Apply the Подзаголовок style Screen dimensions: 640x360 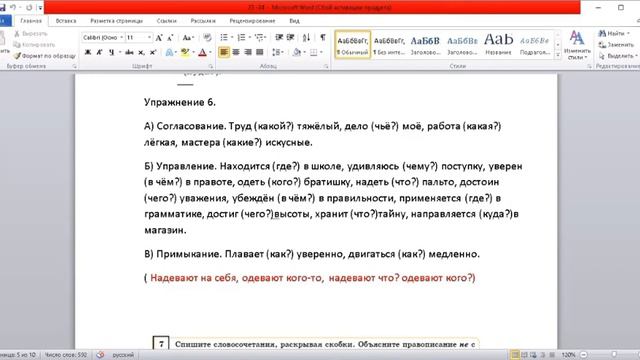click(x=534, y=45)
